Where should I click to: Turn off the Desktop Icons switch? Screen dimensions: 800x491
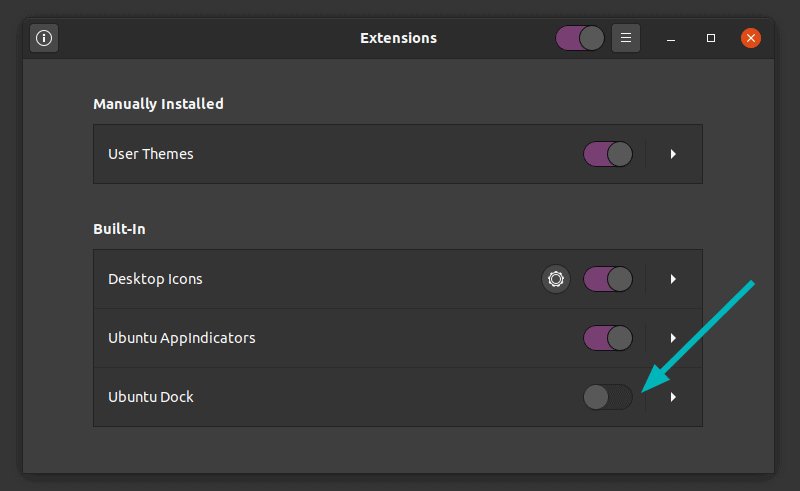tap(608, 279)
